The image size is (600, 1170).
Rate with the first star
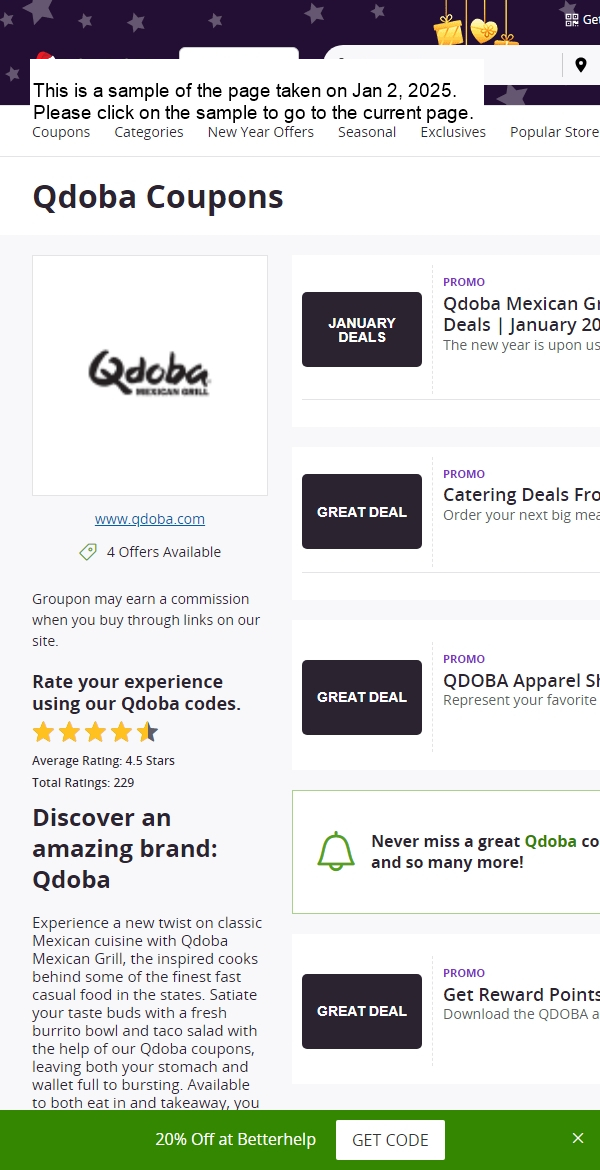(44, 732)
